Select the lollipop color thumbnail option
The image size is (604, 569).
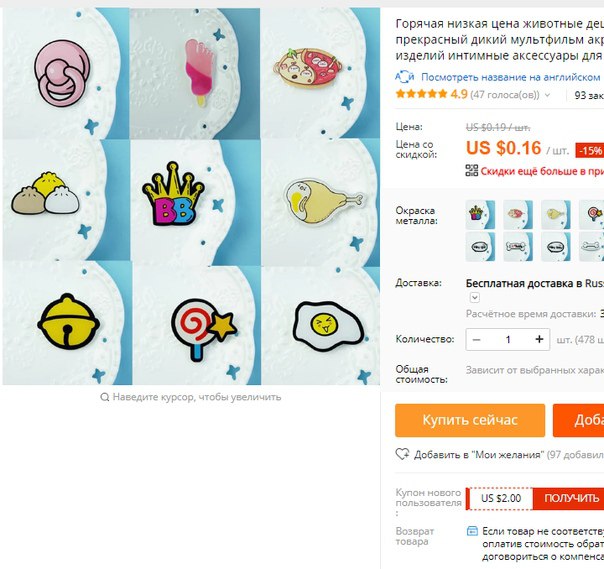coord(592,215)
